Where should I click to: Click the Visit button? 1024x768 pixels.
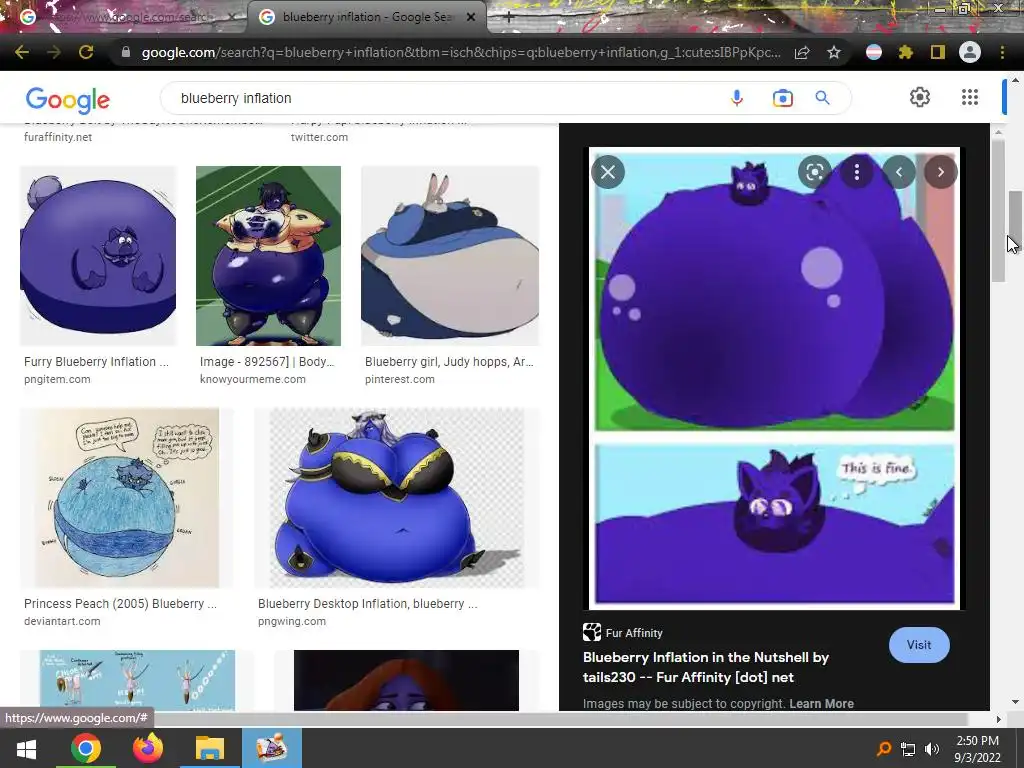919,645
